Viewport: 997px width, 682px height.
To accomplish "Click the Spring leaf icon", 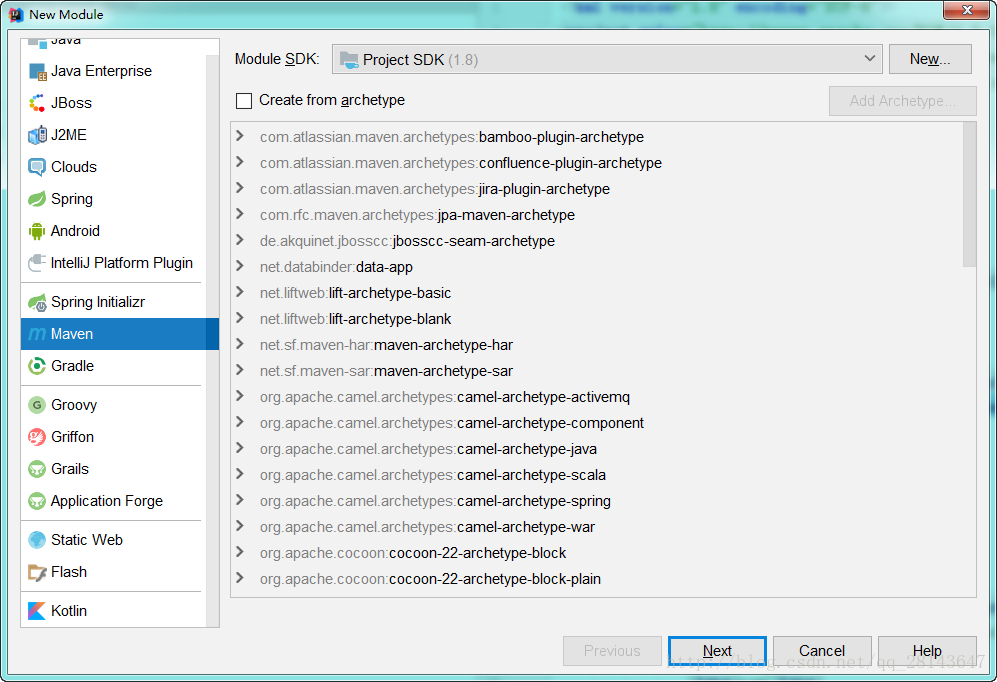I will (38, 199).
